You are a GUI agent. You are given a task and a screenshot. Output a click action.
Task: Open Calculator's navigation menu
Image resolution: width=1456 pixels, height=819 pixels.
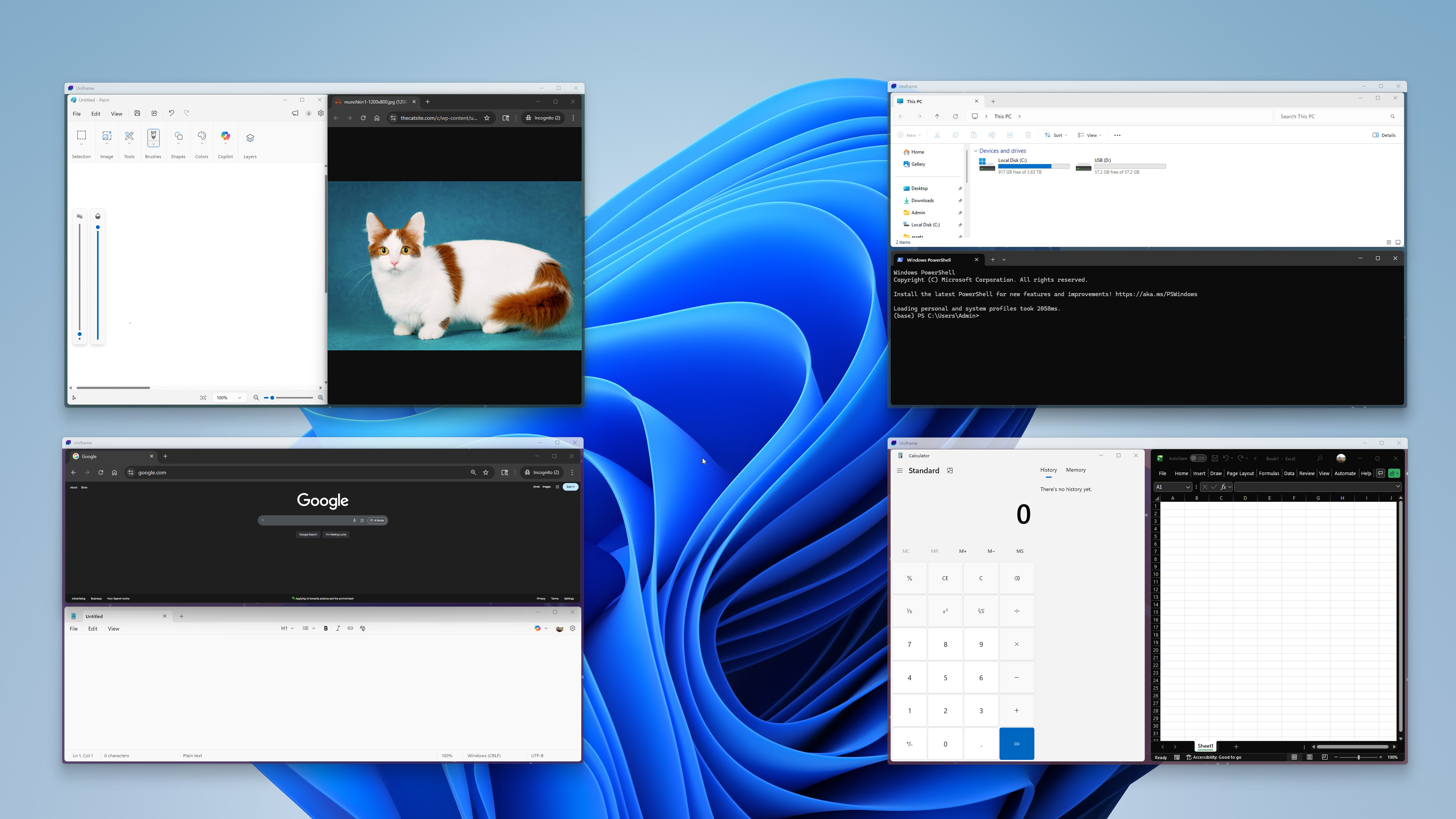tap(901, 470)
